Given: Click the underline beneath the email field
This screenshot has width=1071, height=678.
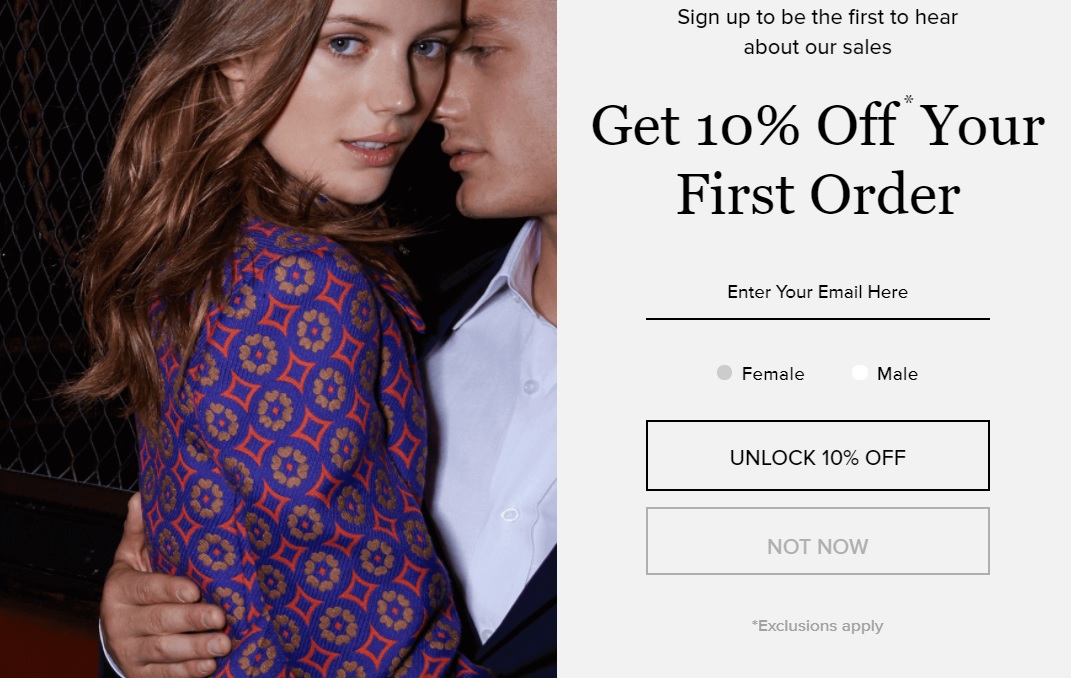Looking at the screenshot, I should point(818,319).
